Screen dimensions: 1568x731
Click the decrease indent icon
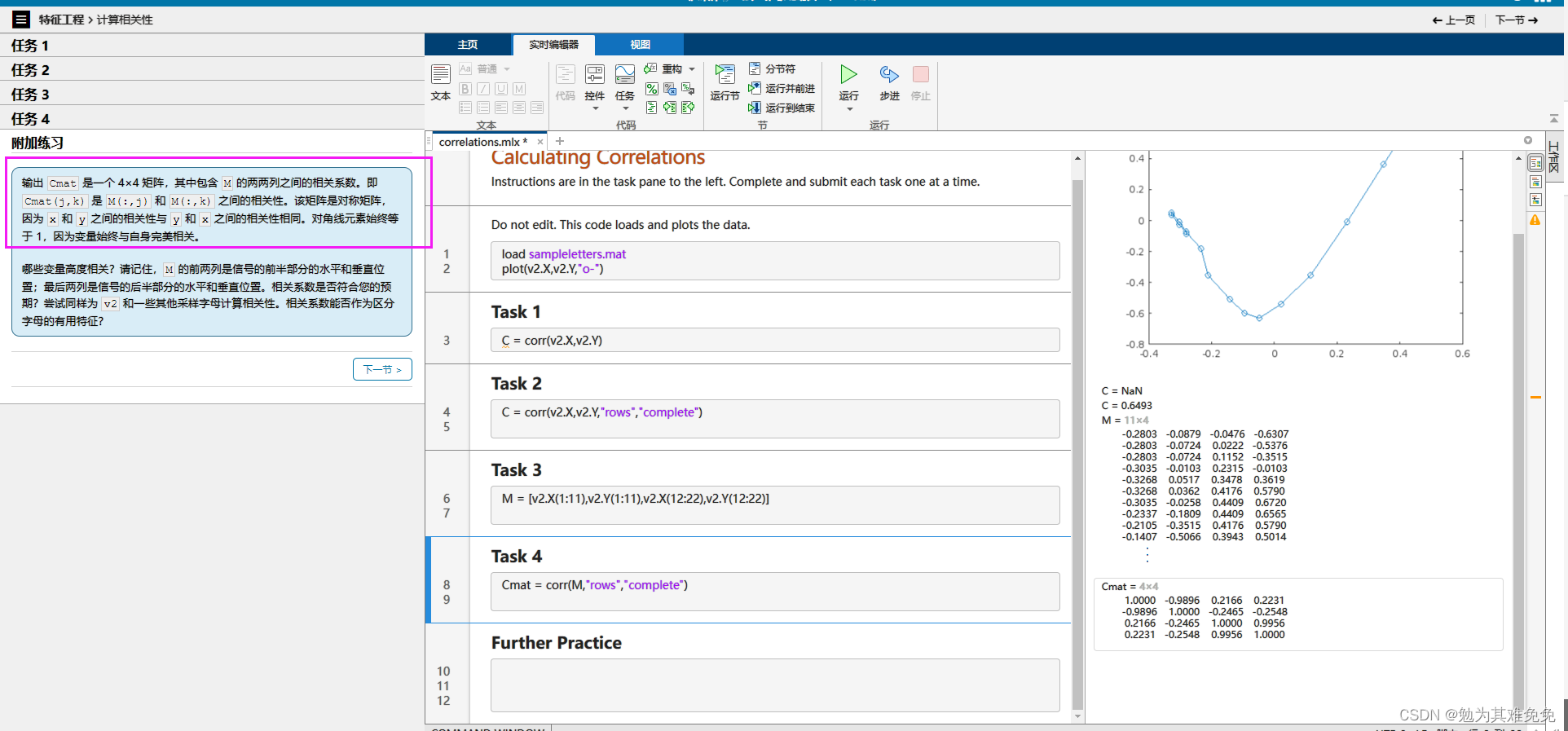coord(688,108)
